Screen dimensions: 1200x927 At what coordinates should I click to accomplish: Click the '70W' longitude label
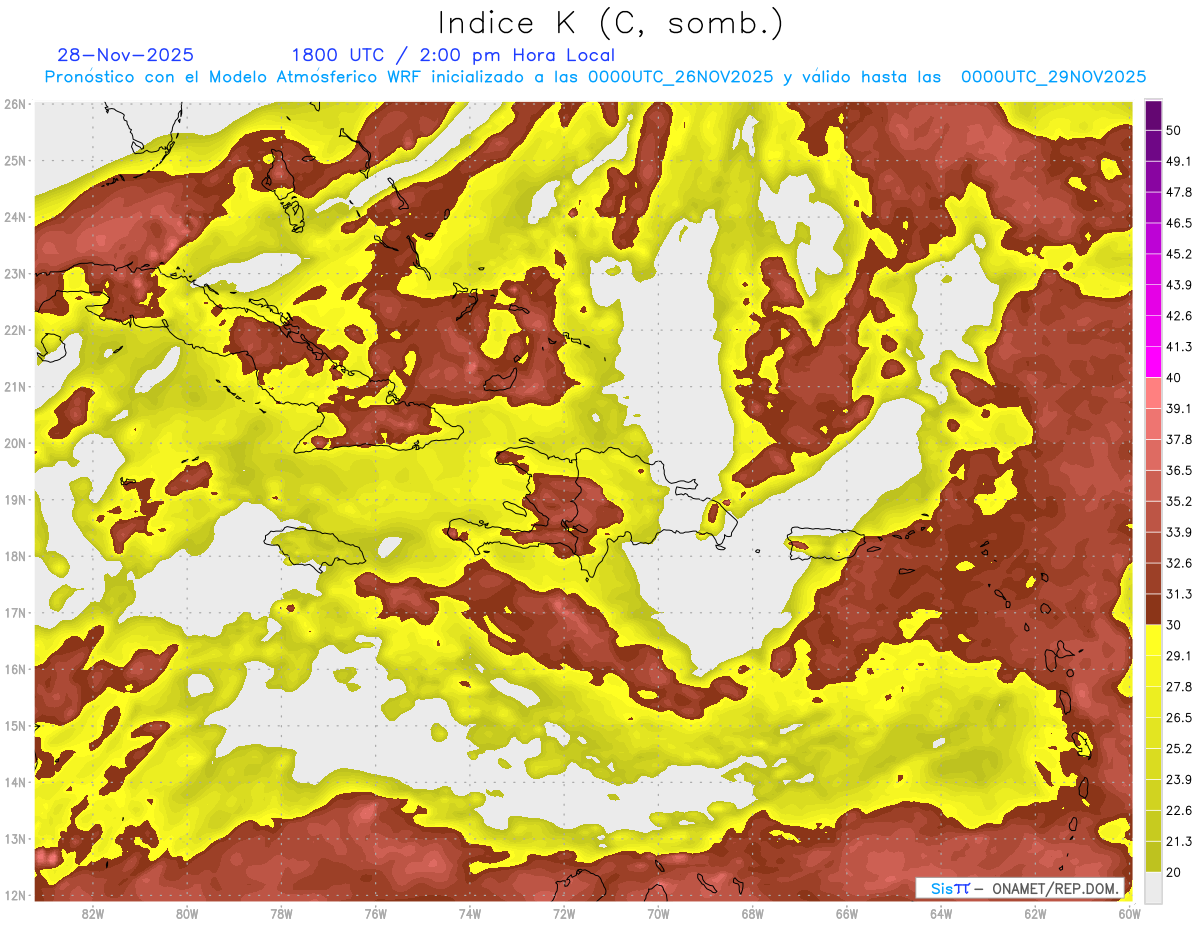658,913
